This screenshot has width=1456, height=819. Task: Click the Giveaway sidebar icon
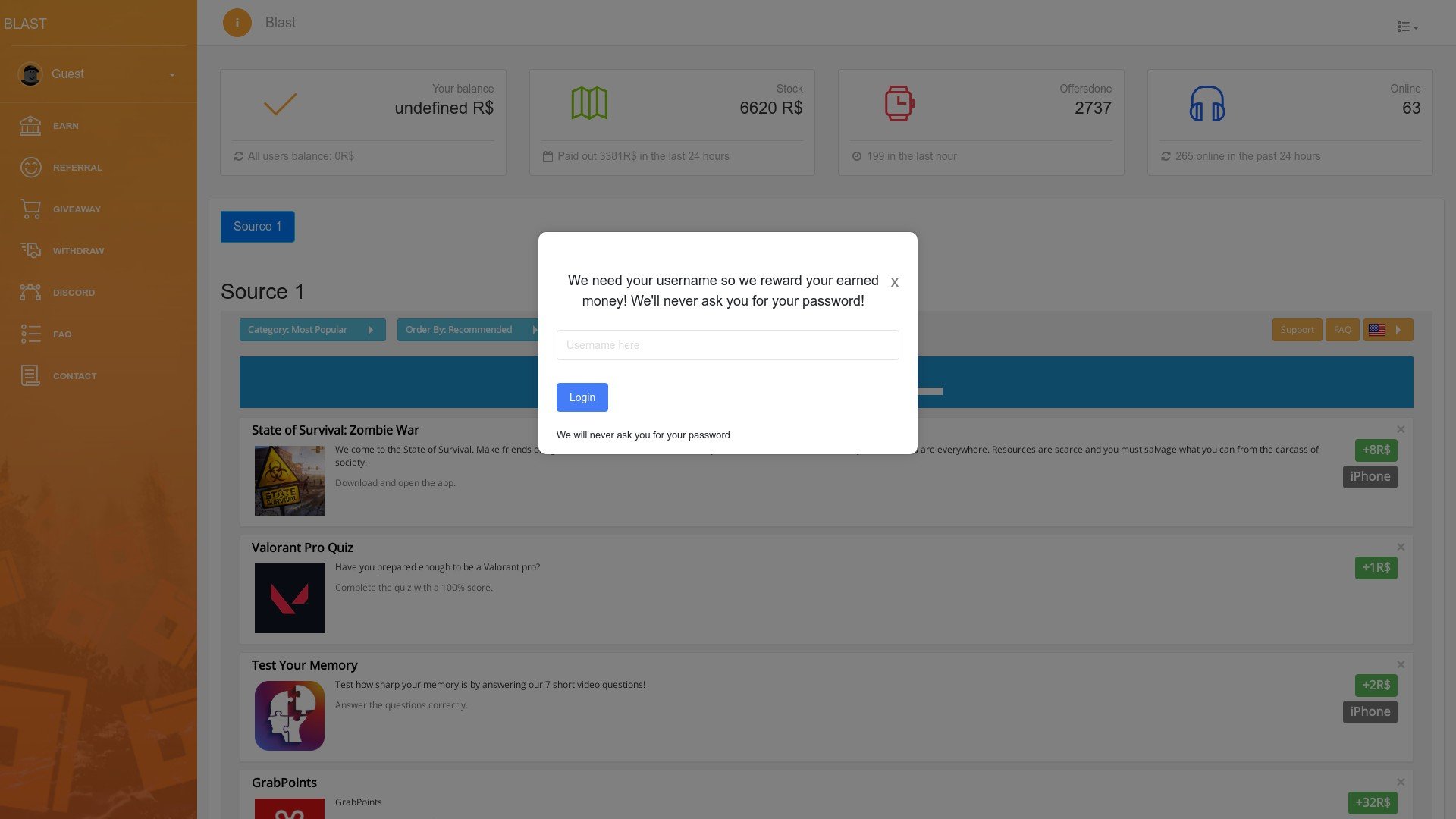click(29, 209)
